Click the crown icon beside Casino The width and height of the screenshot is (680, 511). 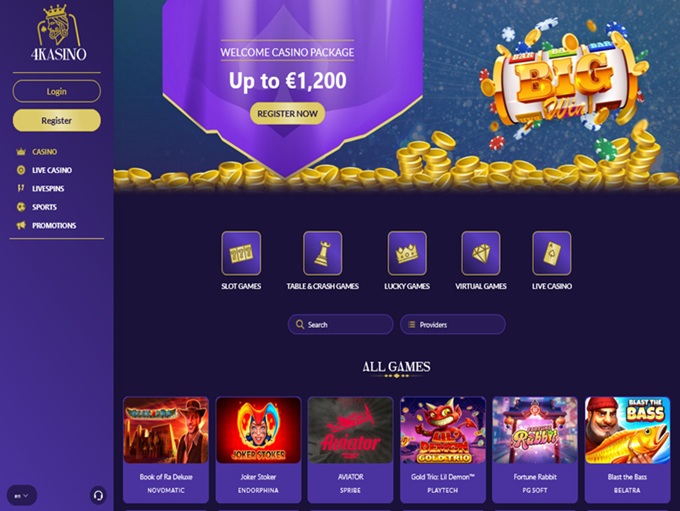(x=21, y=152)
